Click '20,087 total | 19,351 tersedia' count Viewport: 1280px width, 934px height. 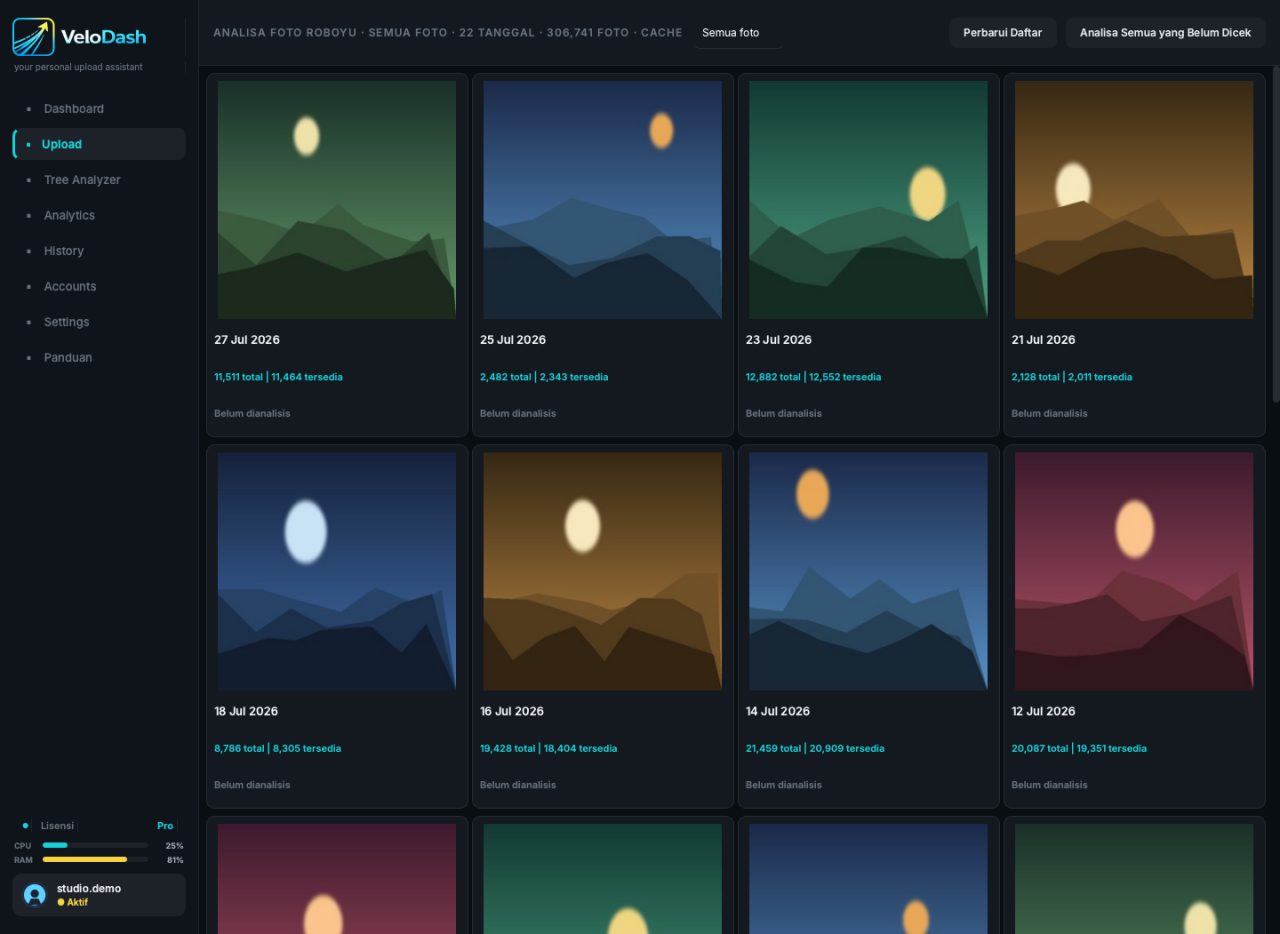point(1079,748)
